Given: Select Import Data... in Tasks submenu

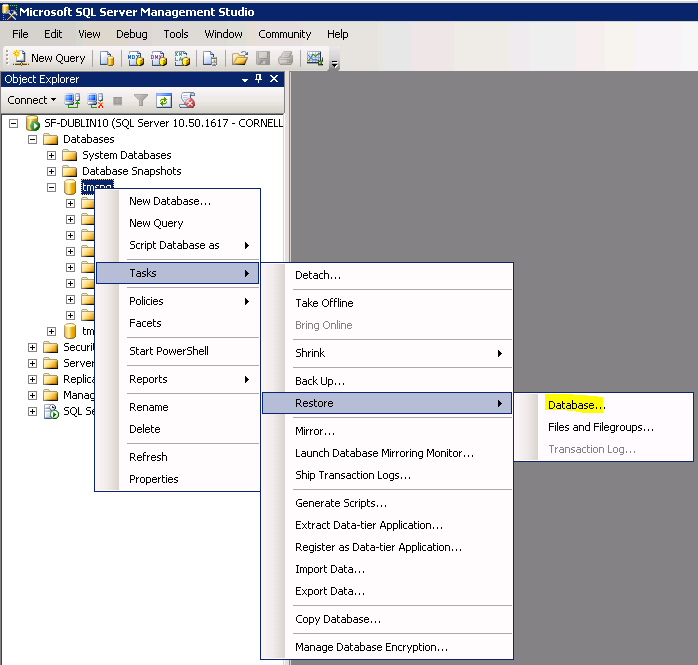Looking at the screenshot, I should (387, 569).
